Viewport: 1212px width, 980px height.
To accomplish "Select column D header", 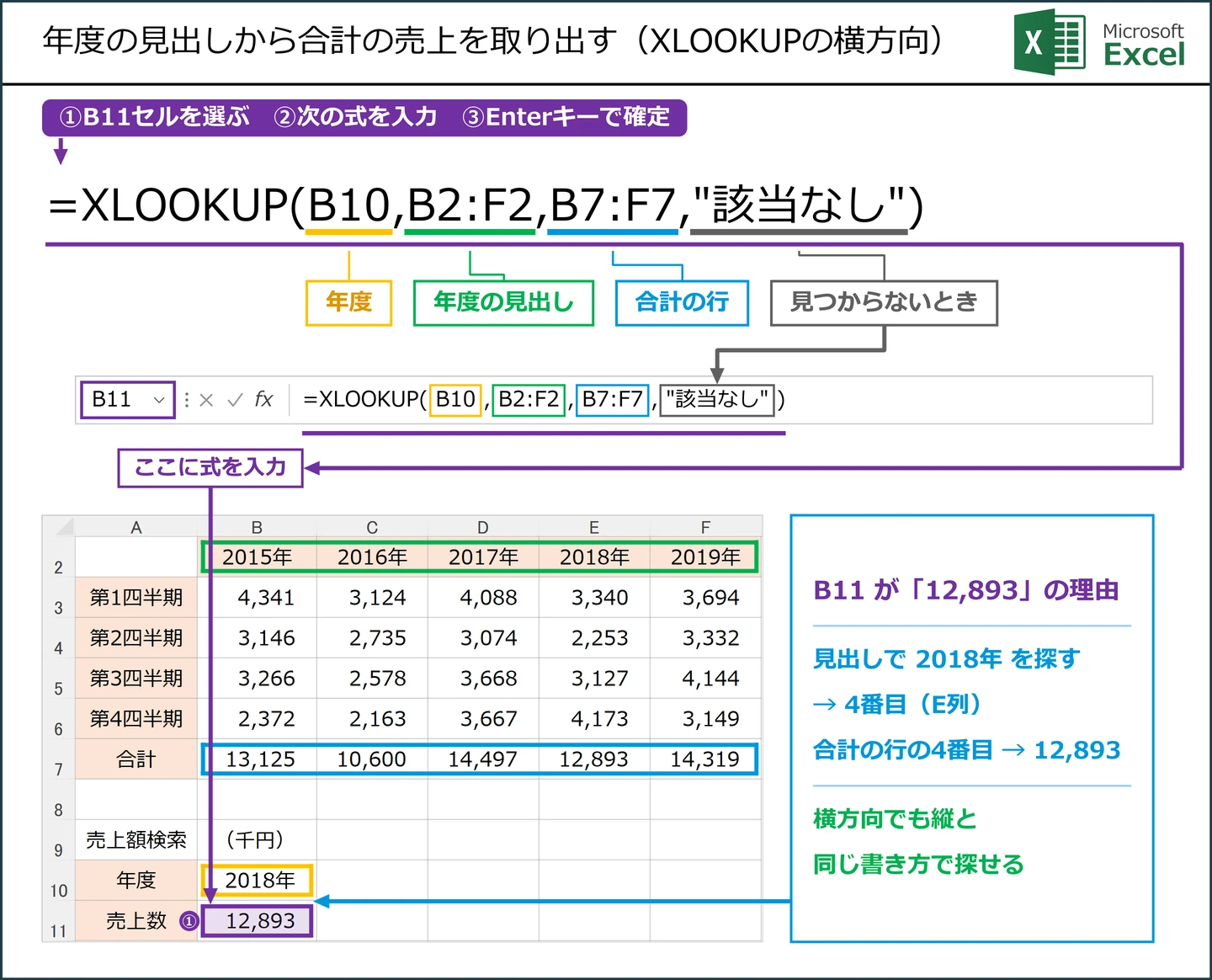I will click(x=483, y=527).
